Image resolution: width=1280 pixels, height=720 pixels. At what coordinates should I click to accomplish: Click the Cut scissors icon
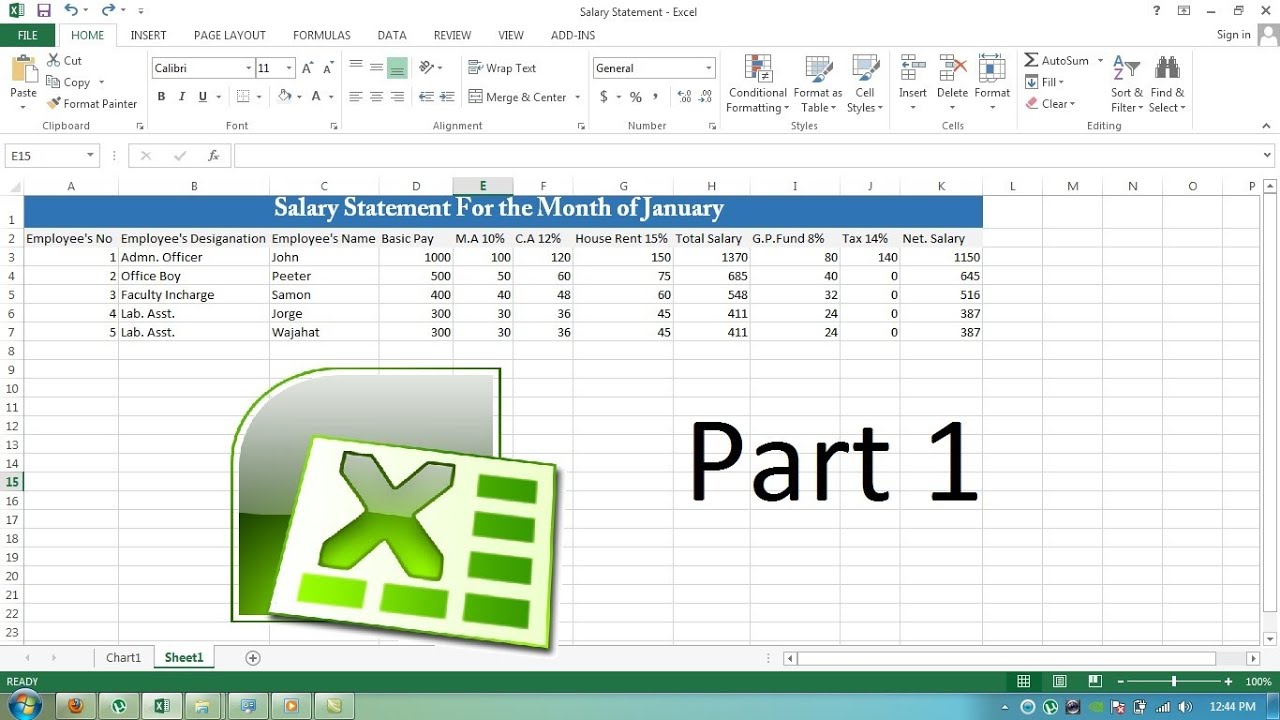coord(53,61)
